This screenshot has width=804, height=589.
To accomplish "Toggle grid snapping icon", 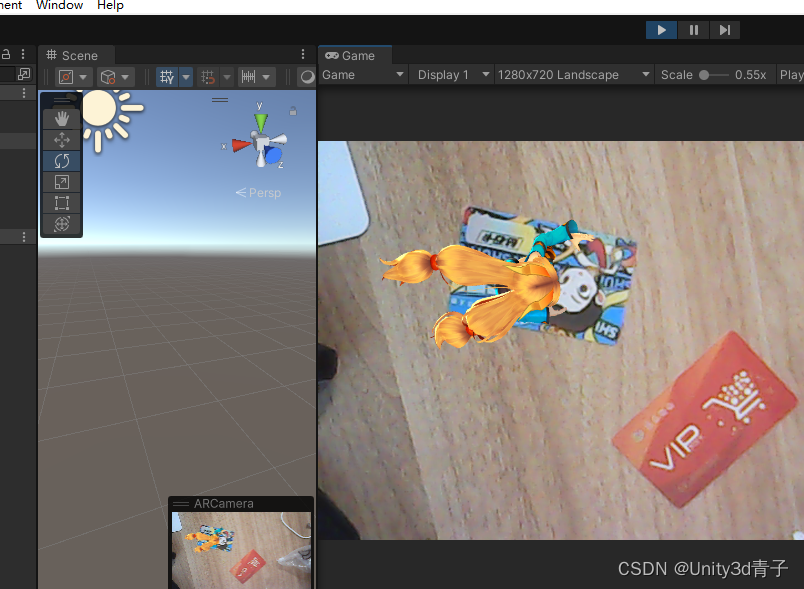I will click(208, 77).
